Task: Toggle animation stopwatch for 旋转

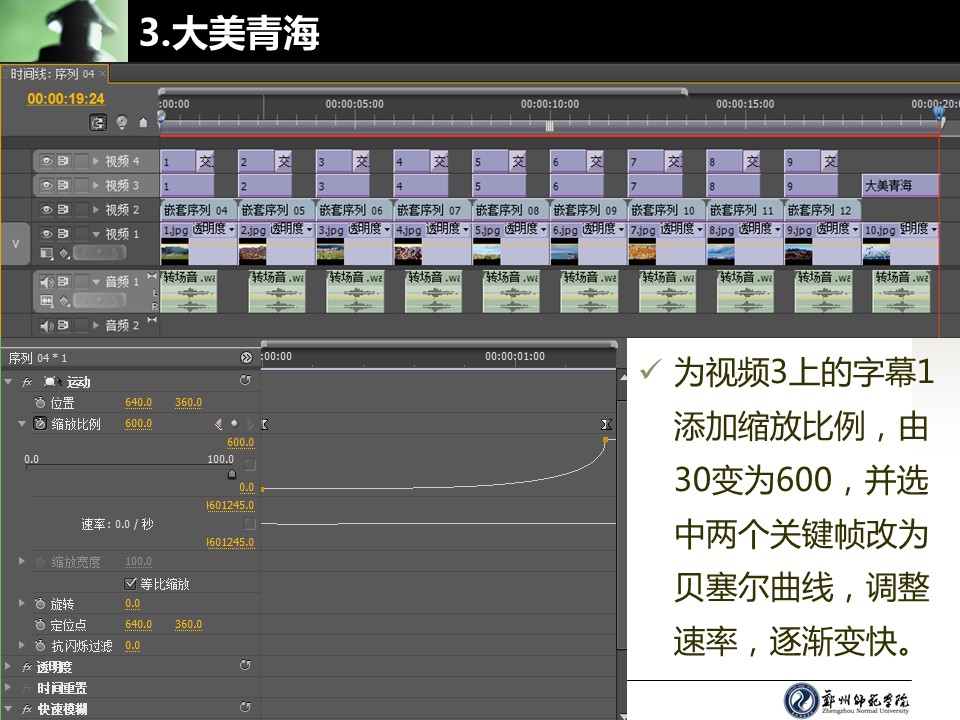Action: point(40,604)
